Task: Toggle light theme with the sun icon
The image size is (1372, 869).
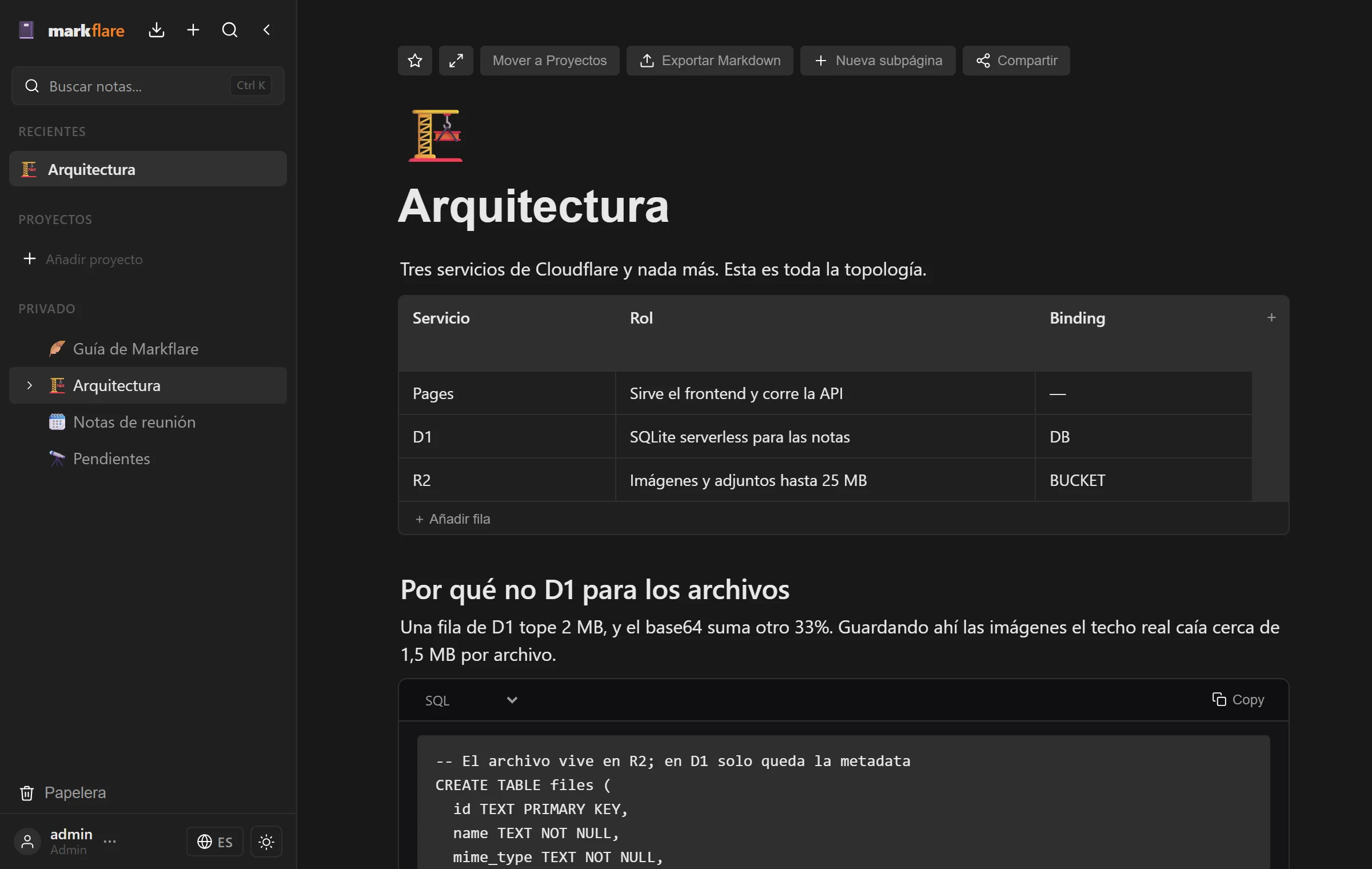Action: click(x=266, y=842)
